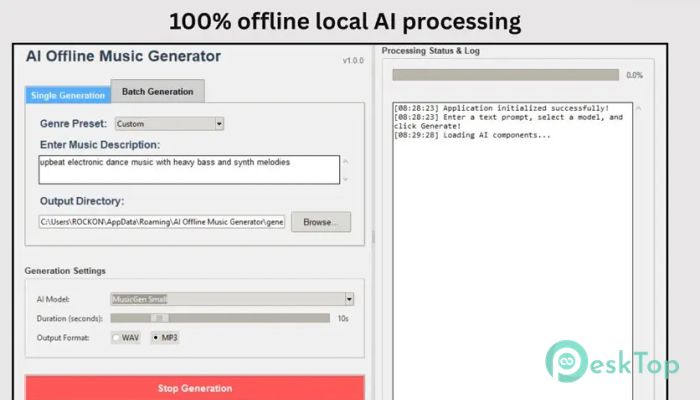Select WAV output format
700x400 pixels.
125,338
